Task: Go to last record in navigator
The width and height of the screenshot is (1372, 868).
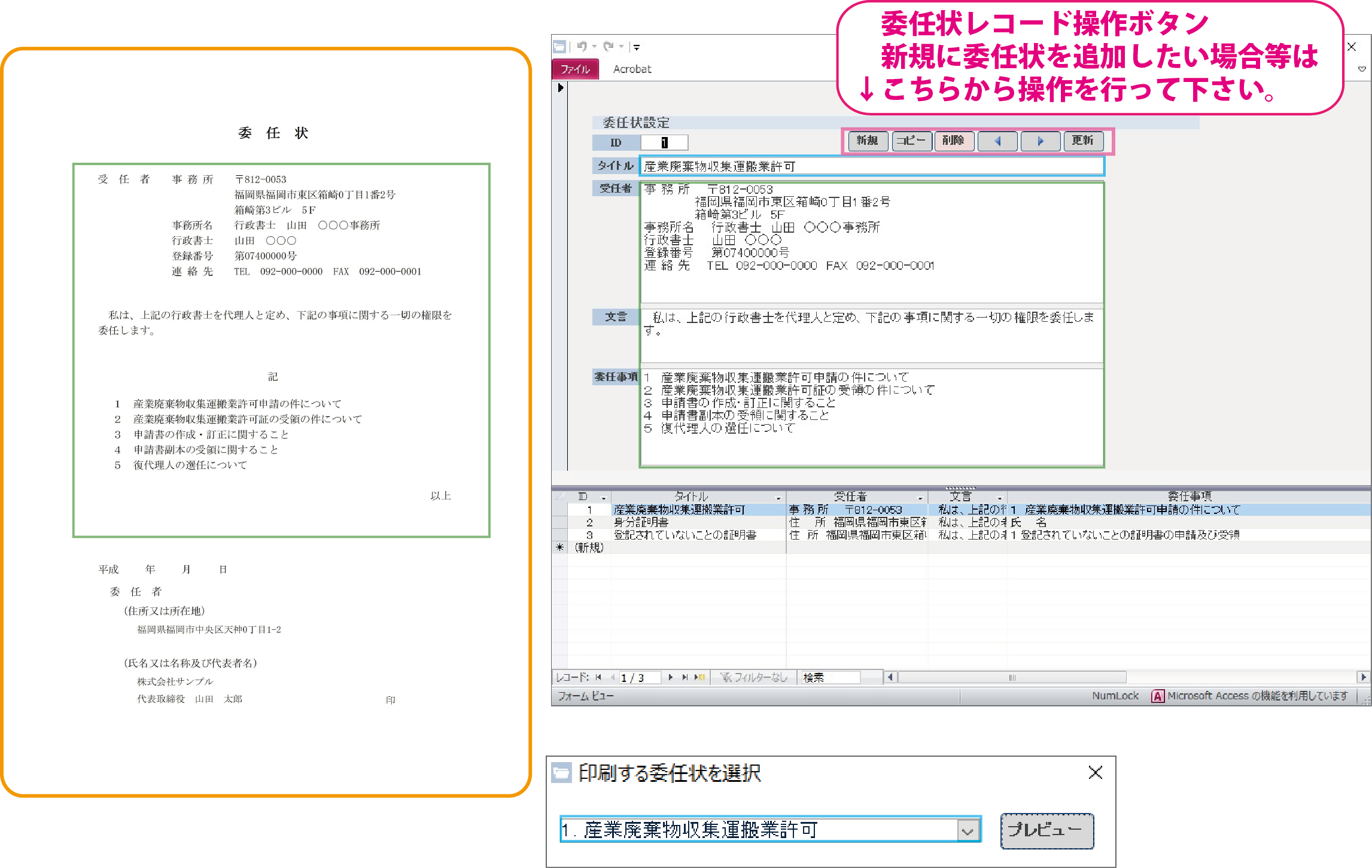Action: [685, 677]
